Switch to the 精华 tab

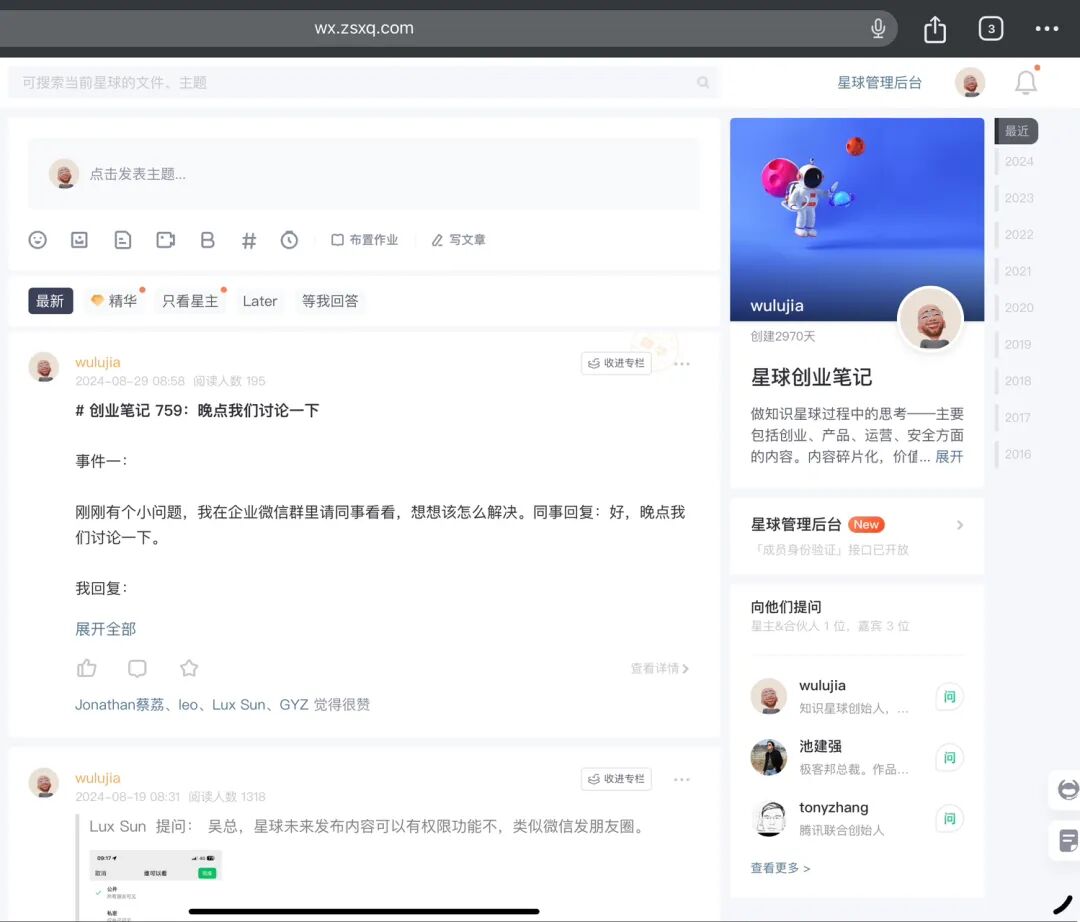click(114, 301)
